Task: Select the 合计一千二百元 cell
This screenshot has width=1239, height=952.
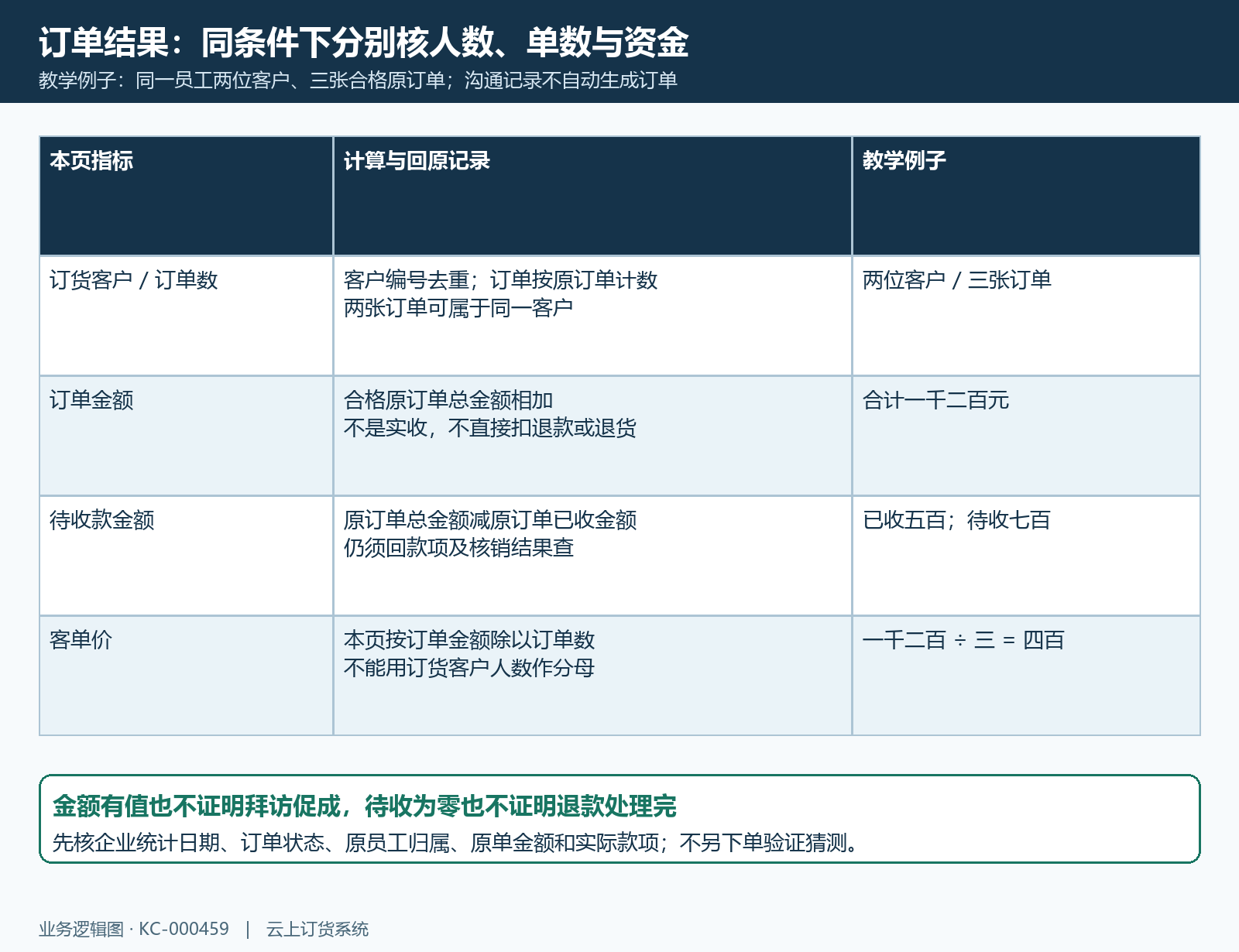Action: [1026, 436]
